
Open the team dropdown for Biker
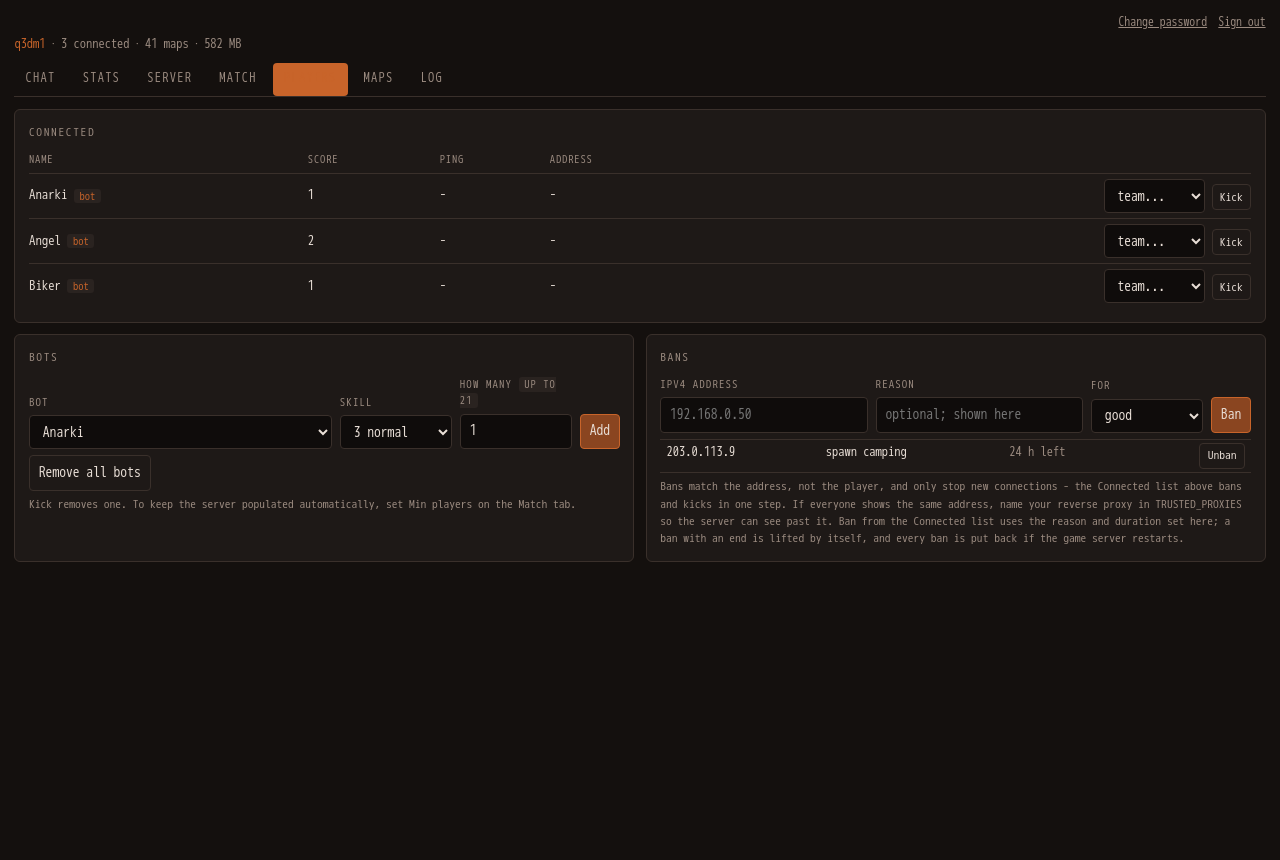[1154, 286]
